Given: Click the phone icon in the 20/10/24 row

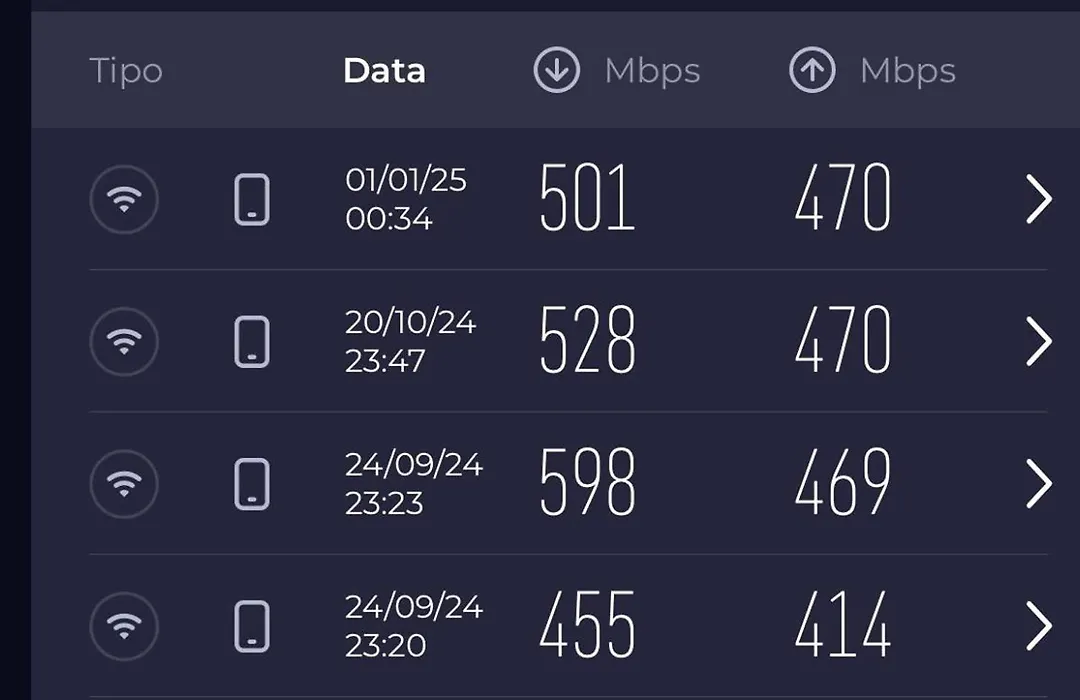Looking at the screenshot, I should tap(252, 342).
